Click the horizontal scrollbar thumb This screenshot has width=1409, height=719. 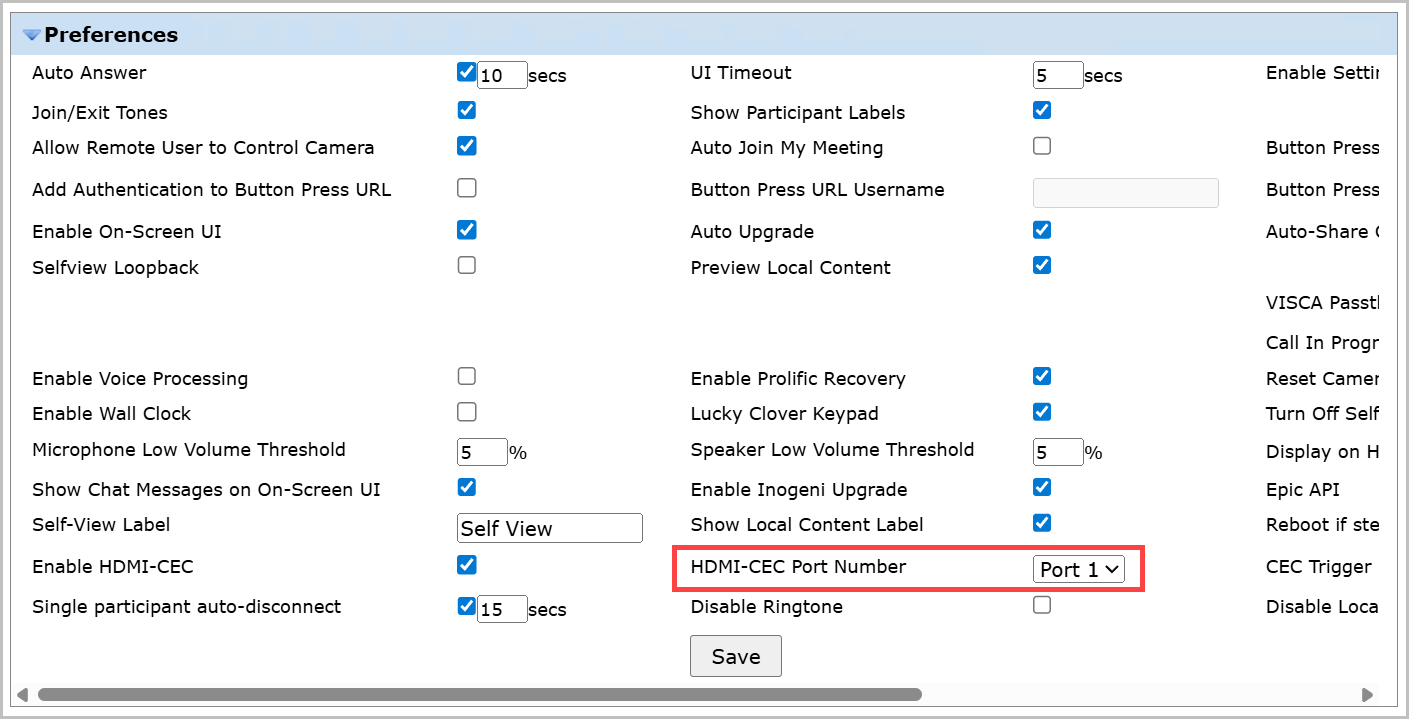(x=480, y=694)
